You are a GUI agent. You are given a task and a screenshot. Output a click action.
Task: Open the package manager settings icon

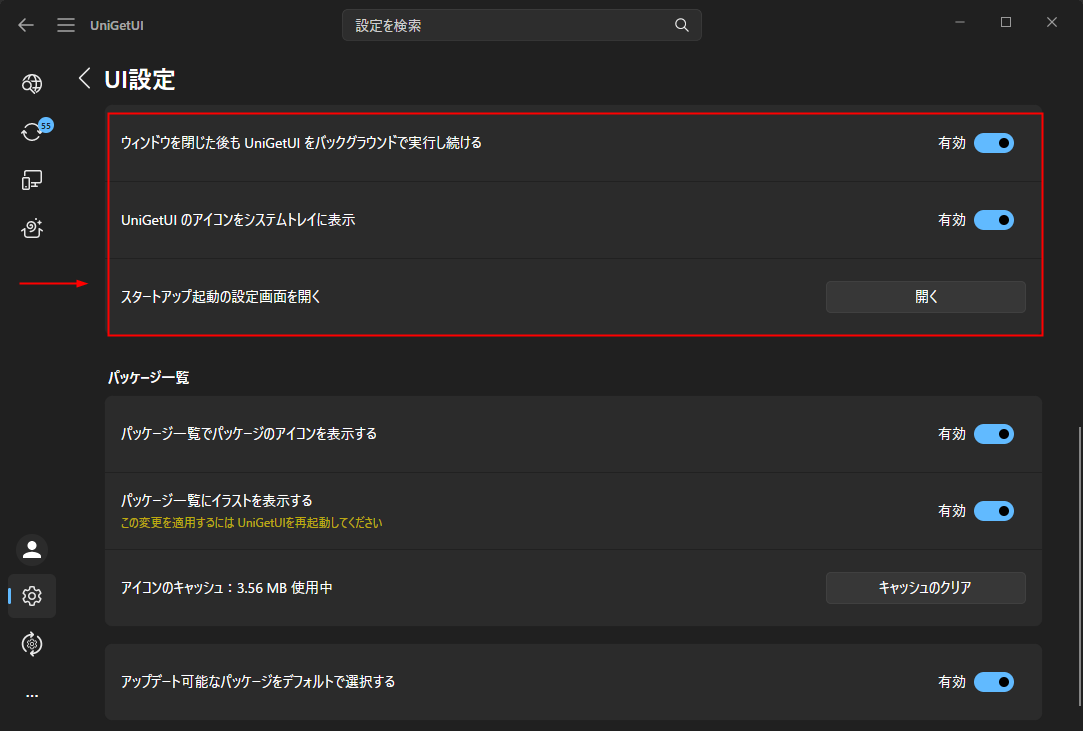point(32,644)
